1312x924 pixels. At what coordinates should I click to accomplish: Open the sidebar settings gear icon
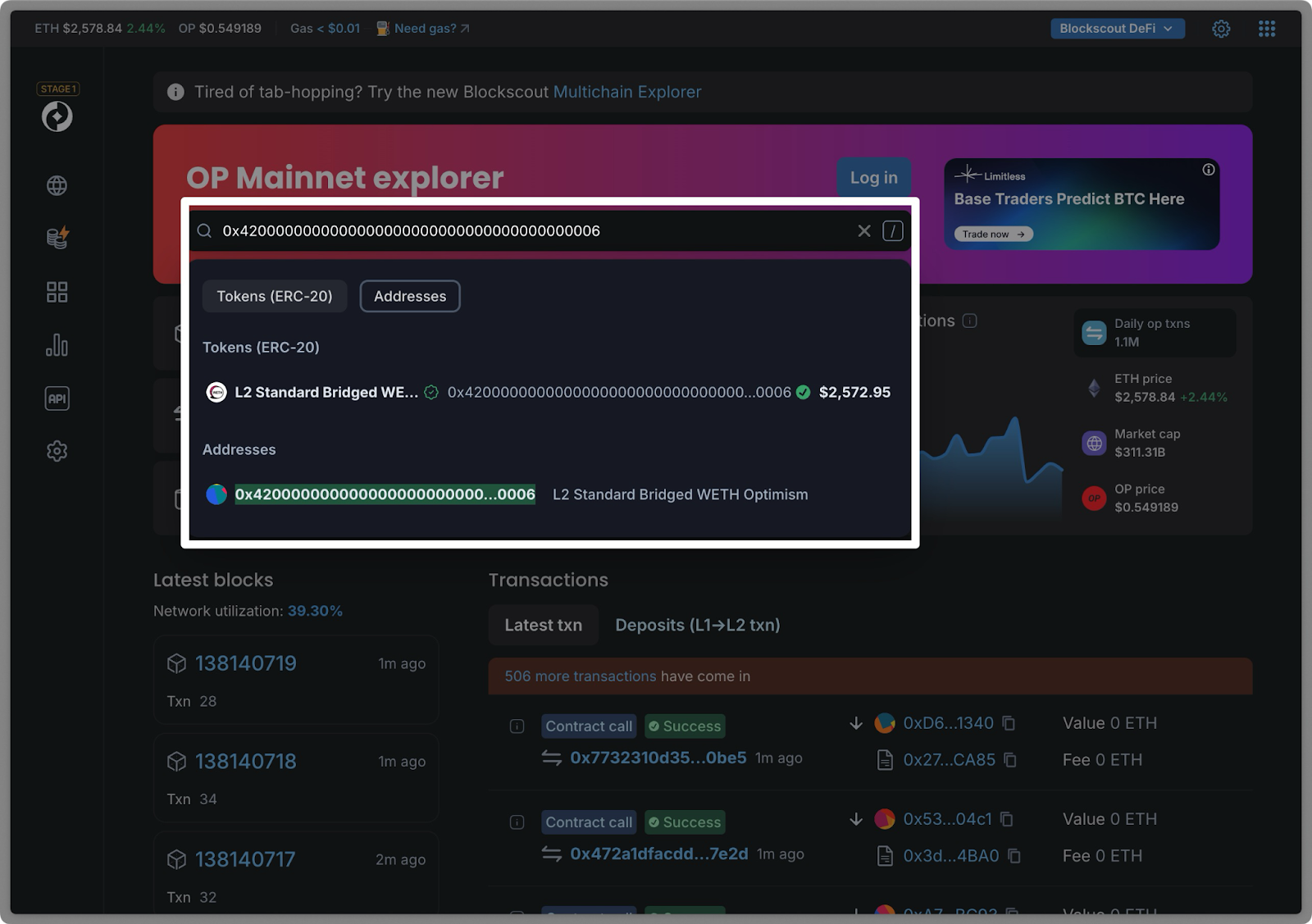coord(57,451)
